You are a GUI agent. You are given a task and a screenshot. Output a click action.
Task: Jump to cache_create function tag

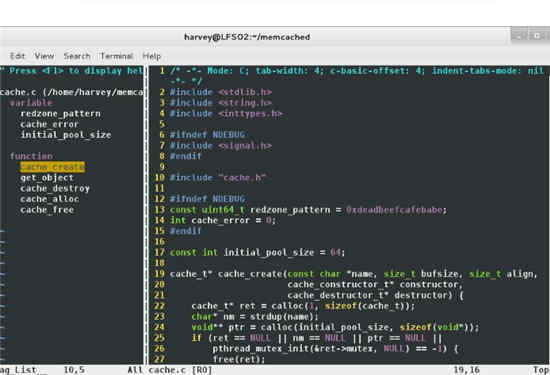[x=52, y=167]
